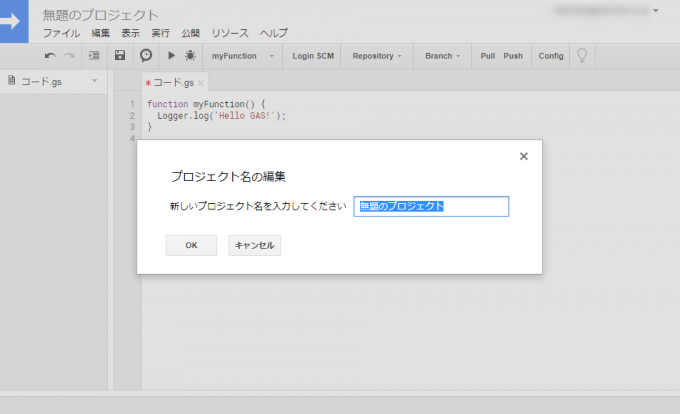Click the redo arrow icon
Screen dimensions: 680x414
[69, 55]
